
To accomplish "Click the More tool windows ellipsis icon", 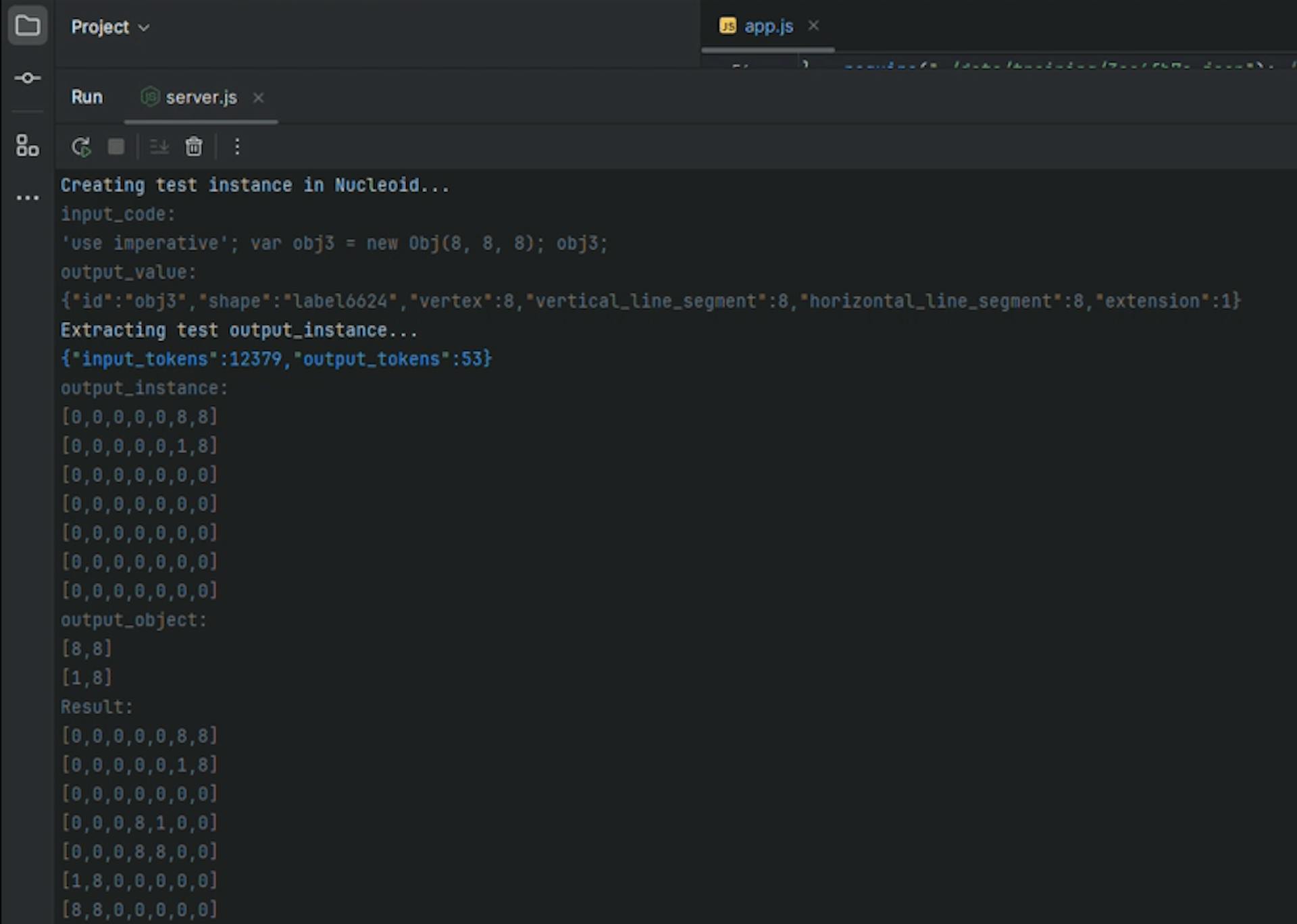I will pyautogui.click(x=27, y=198).
